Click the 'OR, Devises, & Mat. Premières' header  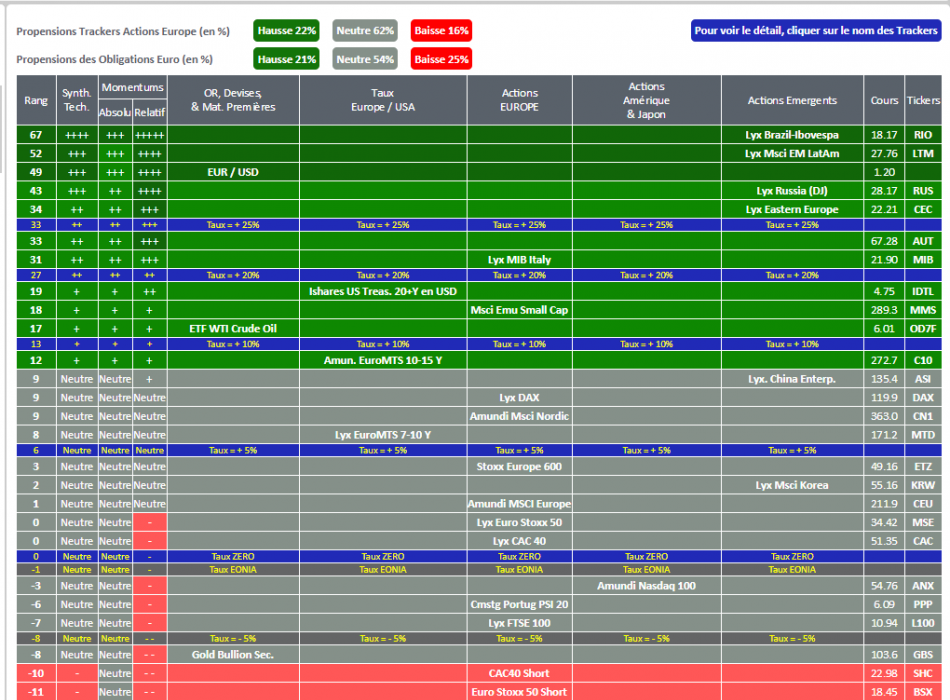tap(233, 101)
